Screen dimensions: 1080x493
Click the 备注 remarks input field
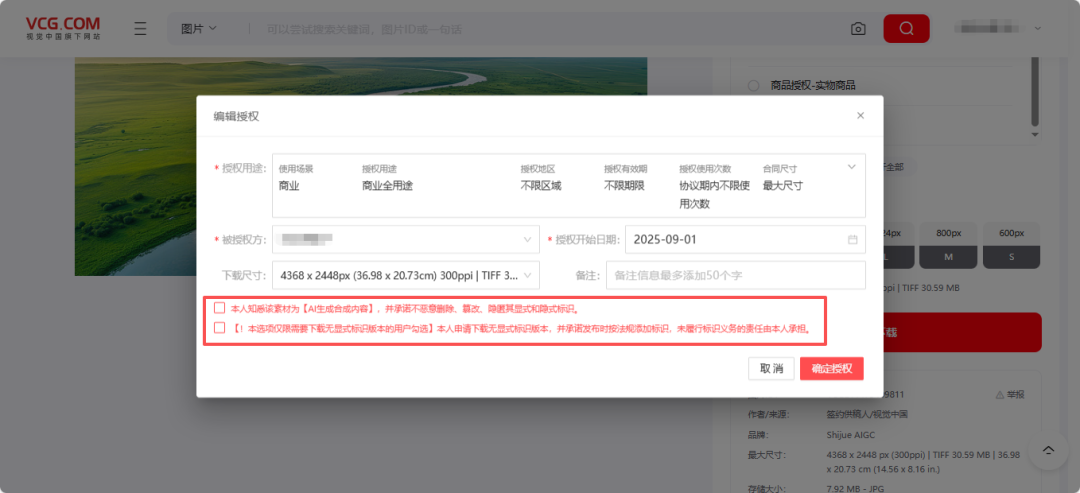(x=736, y=275)
